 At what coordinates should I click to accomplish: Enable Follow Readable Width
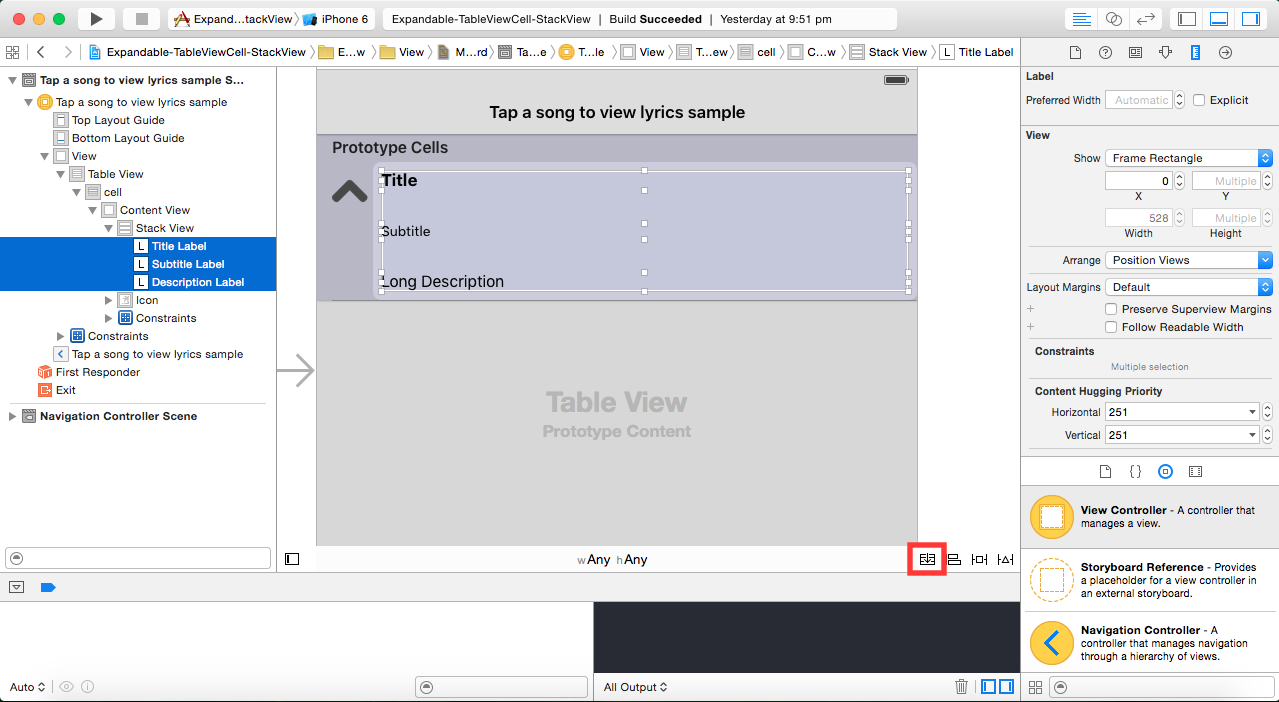pyautogui.click(x=1111, y=327)
